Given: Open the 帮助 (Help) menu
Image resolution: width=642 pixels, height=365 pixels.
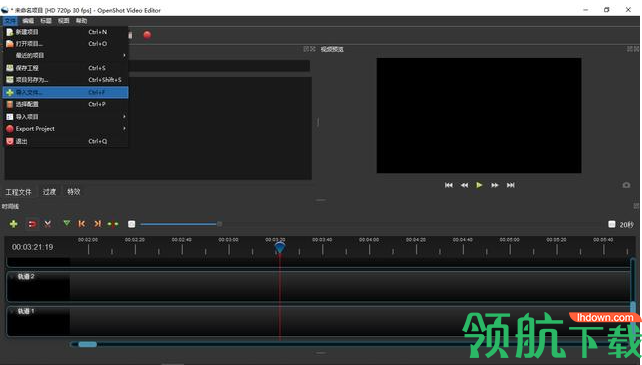Looking at the screenshot, I should coord(81,21).
